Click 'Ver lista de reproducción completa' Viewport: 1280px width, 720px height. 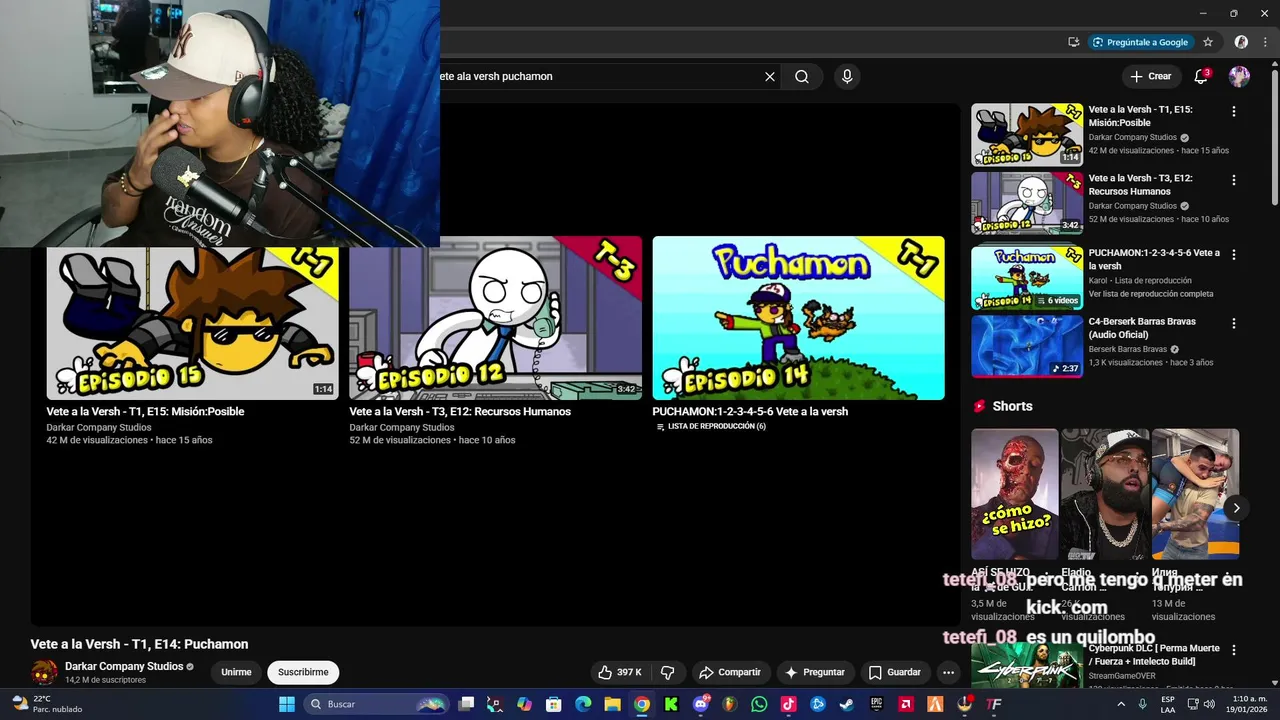1151,294
